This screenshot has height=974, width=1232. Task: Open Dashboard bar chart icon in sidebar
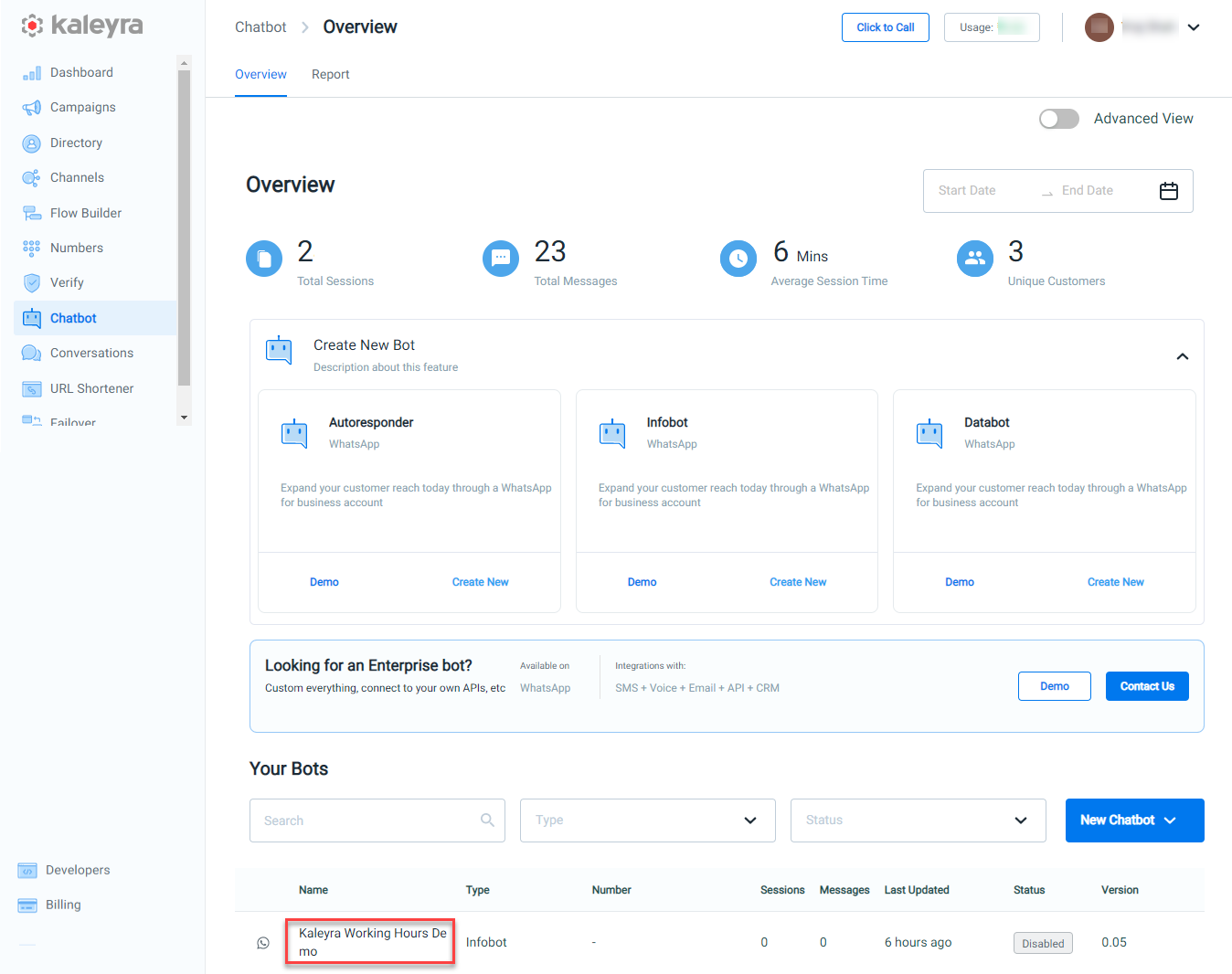[32, 73]
